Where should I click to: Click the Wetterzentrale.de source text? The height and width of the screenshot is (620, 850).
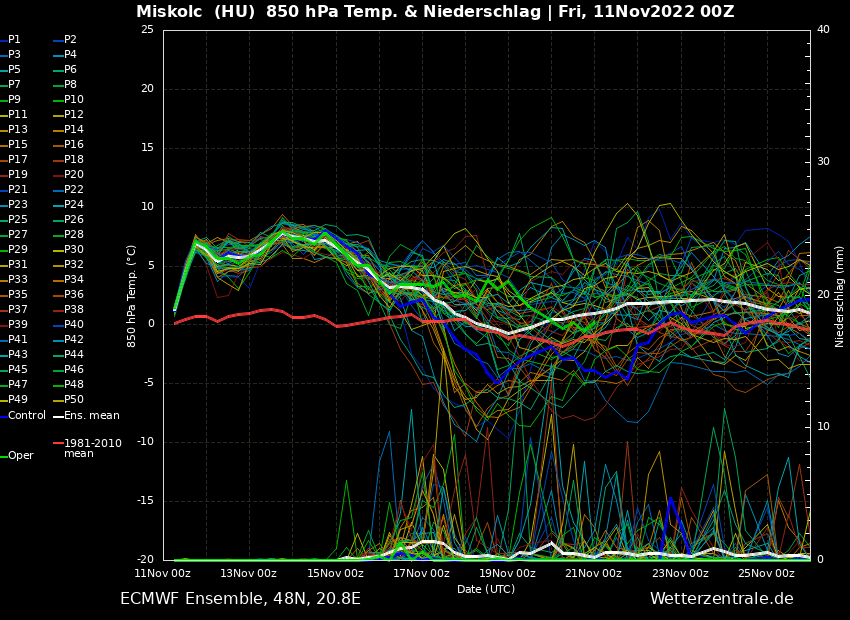click(x=721, y=599)
